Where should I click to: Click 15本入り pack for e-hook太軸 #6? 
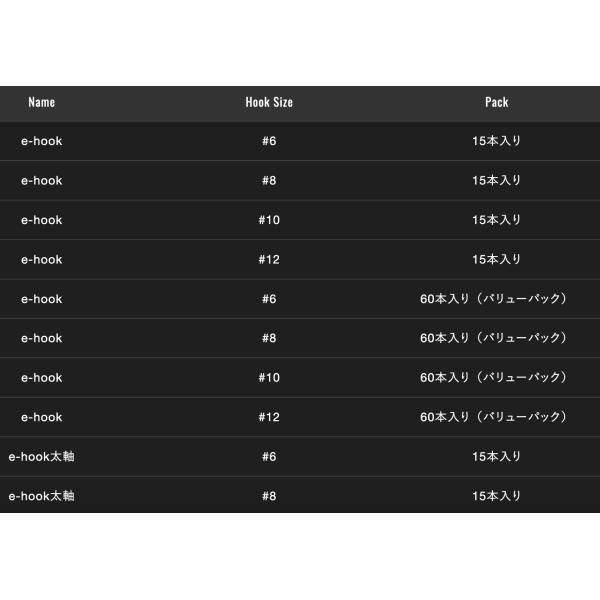pos(496,457)
